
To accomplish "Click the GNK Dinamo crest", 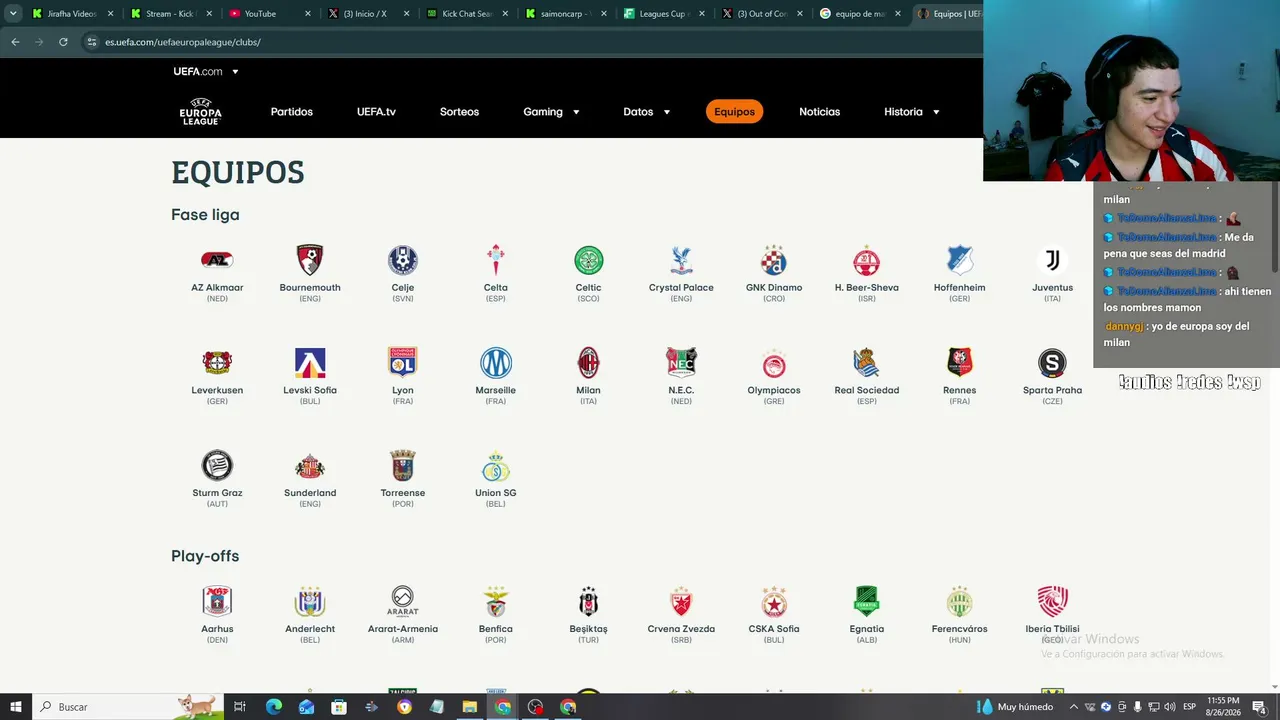I will [774, 261].
